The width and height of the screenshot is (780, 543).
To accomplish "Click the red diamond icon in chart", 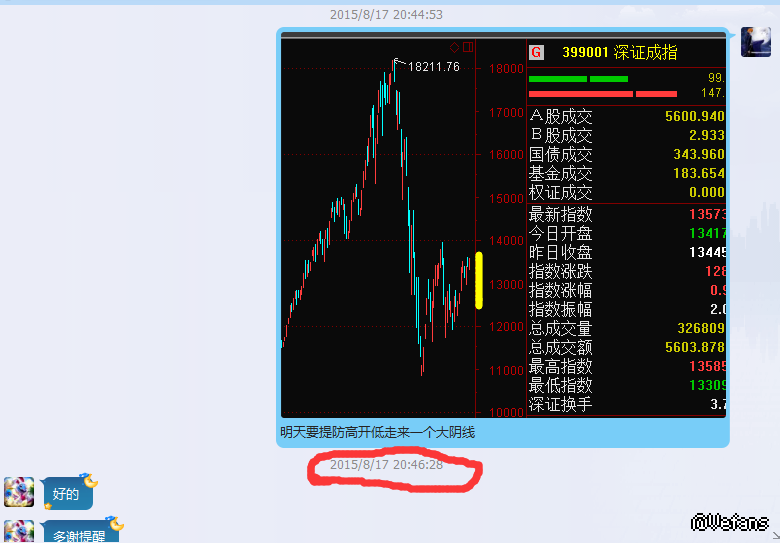I will (454, 47).
